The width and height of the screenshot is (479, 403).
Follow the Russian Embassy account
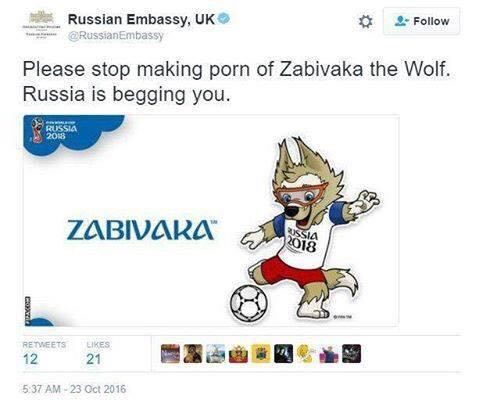(421, 21)
